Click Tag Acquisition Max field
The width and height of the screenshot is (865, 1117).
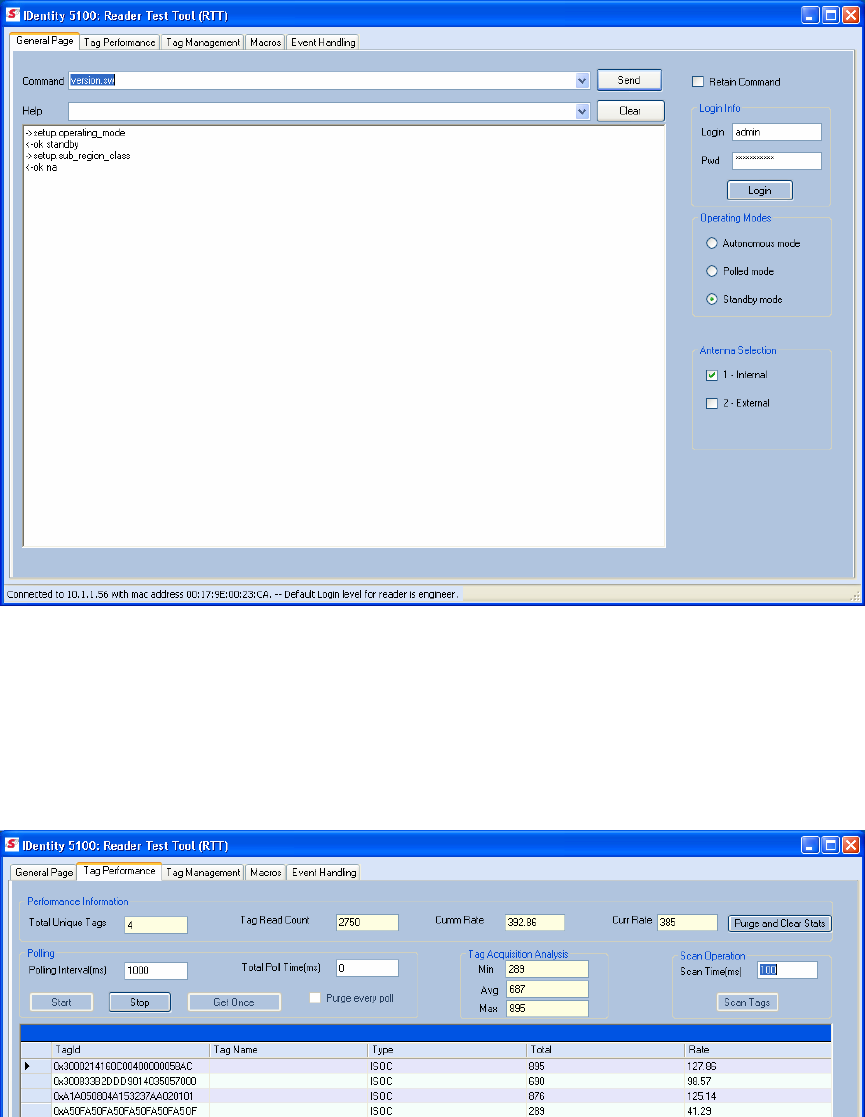pos(547,1009)
